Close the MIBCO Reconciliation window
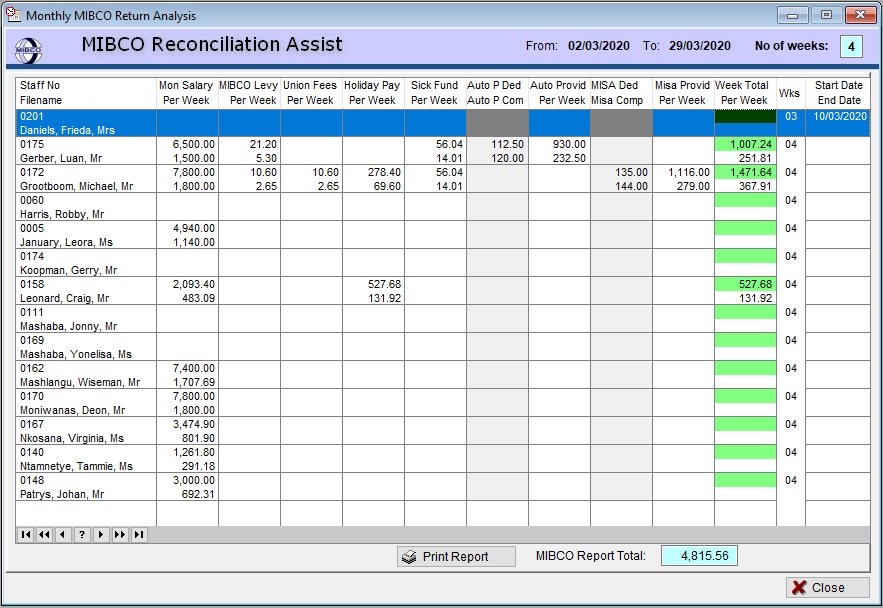 (827, 587)
